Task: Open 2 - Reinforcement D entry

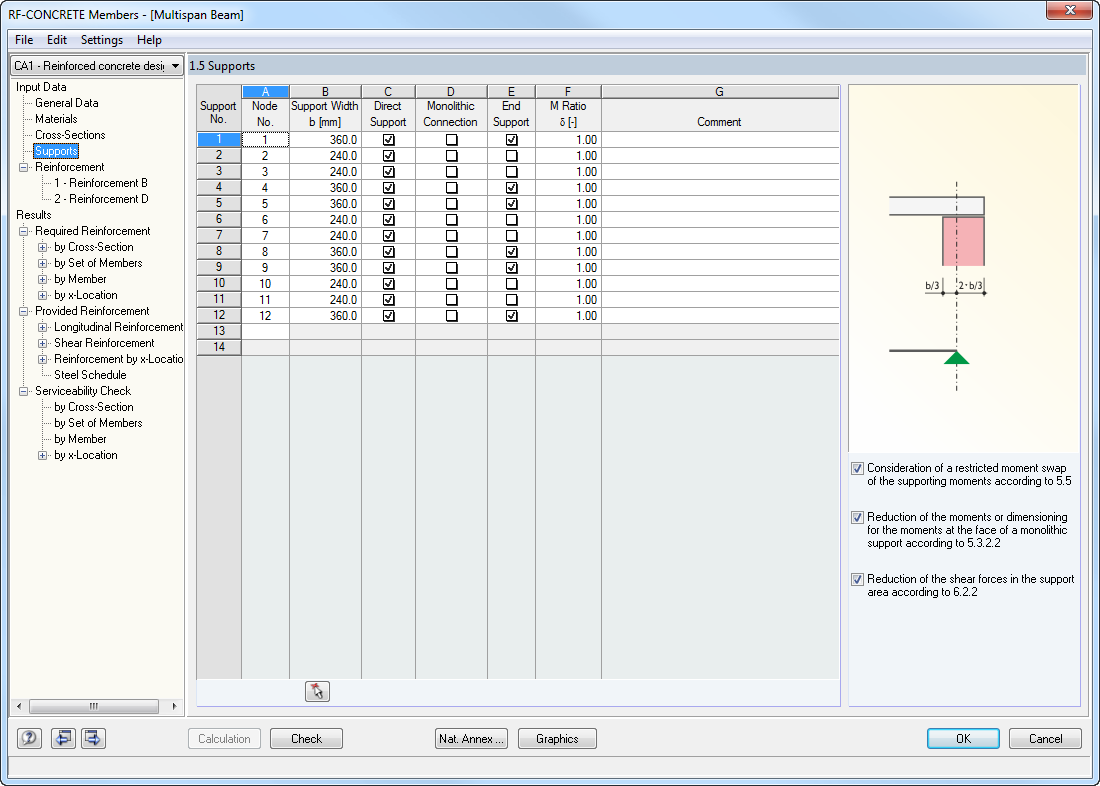Action: 102,199
